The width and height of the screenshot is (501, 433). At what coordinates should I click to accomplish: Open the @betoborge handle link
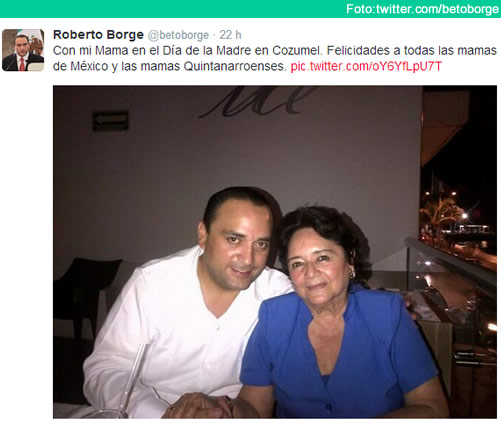coord(178,35)
